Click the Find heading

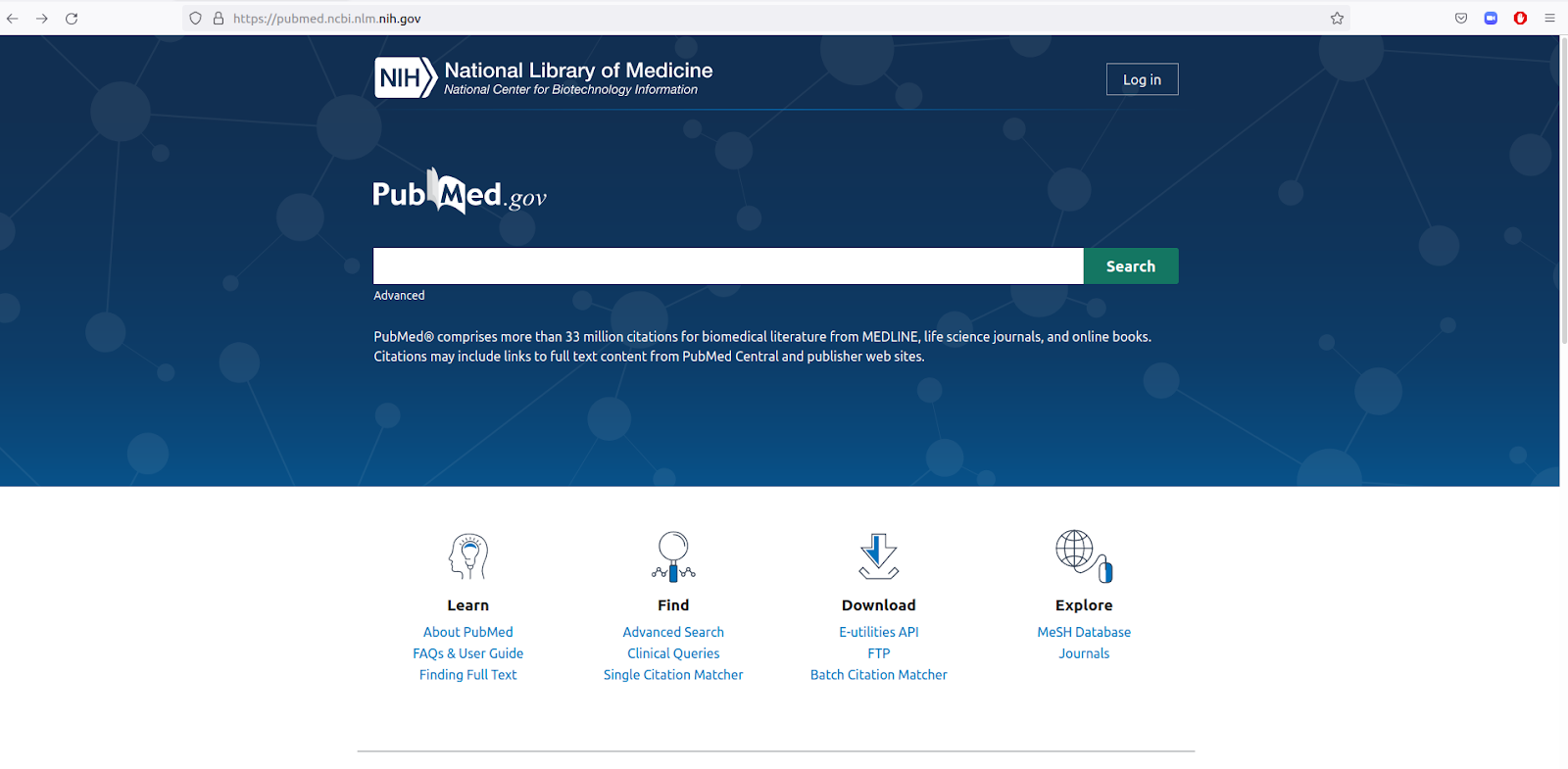673,605
